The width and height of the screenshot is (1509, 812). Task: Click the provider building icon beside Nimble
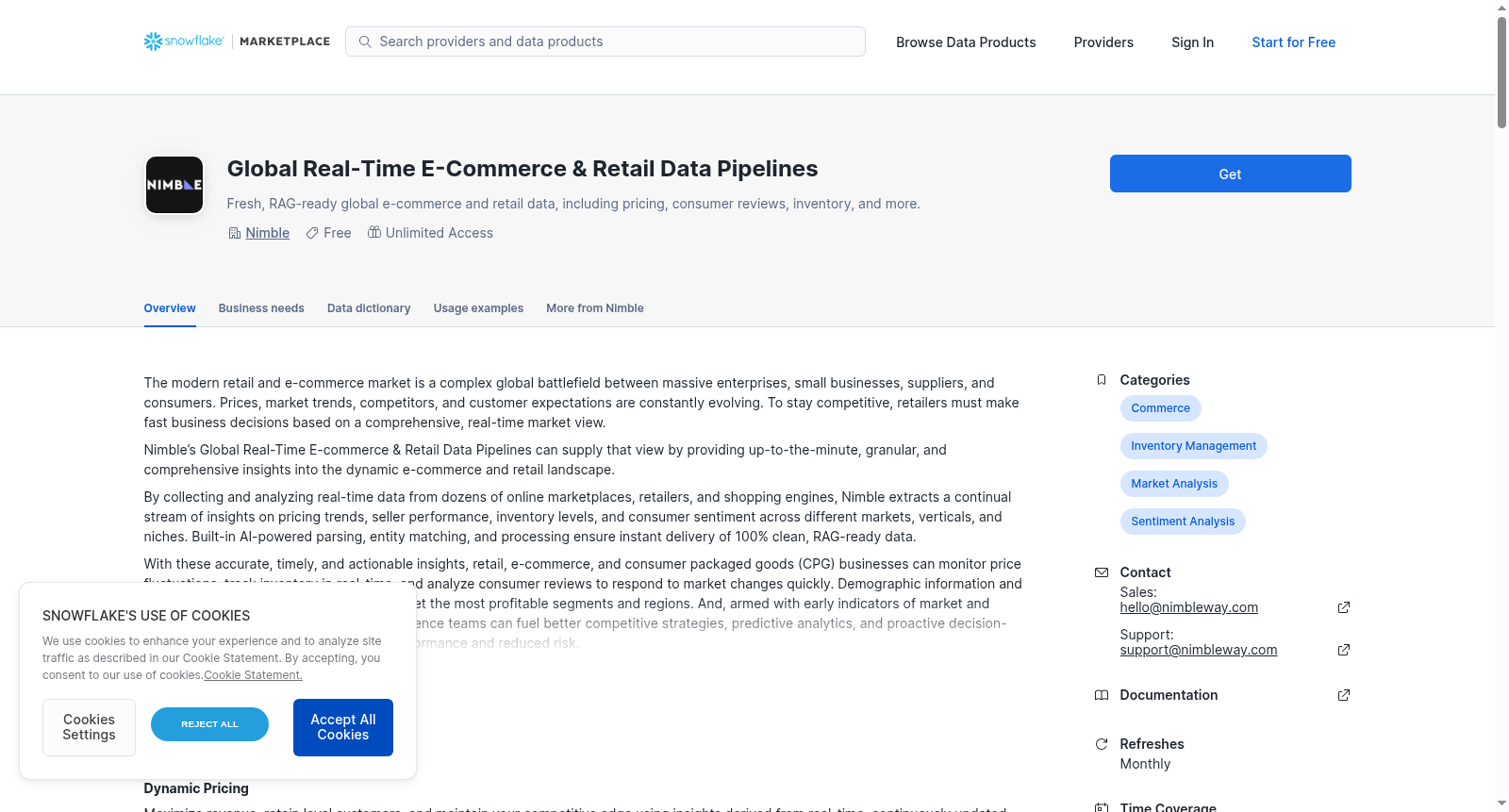[235, 233]
